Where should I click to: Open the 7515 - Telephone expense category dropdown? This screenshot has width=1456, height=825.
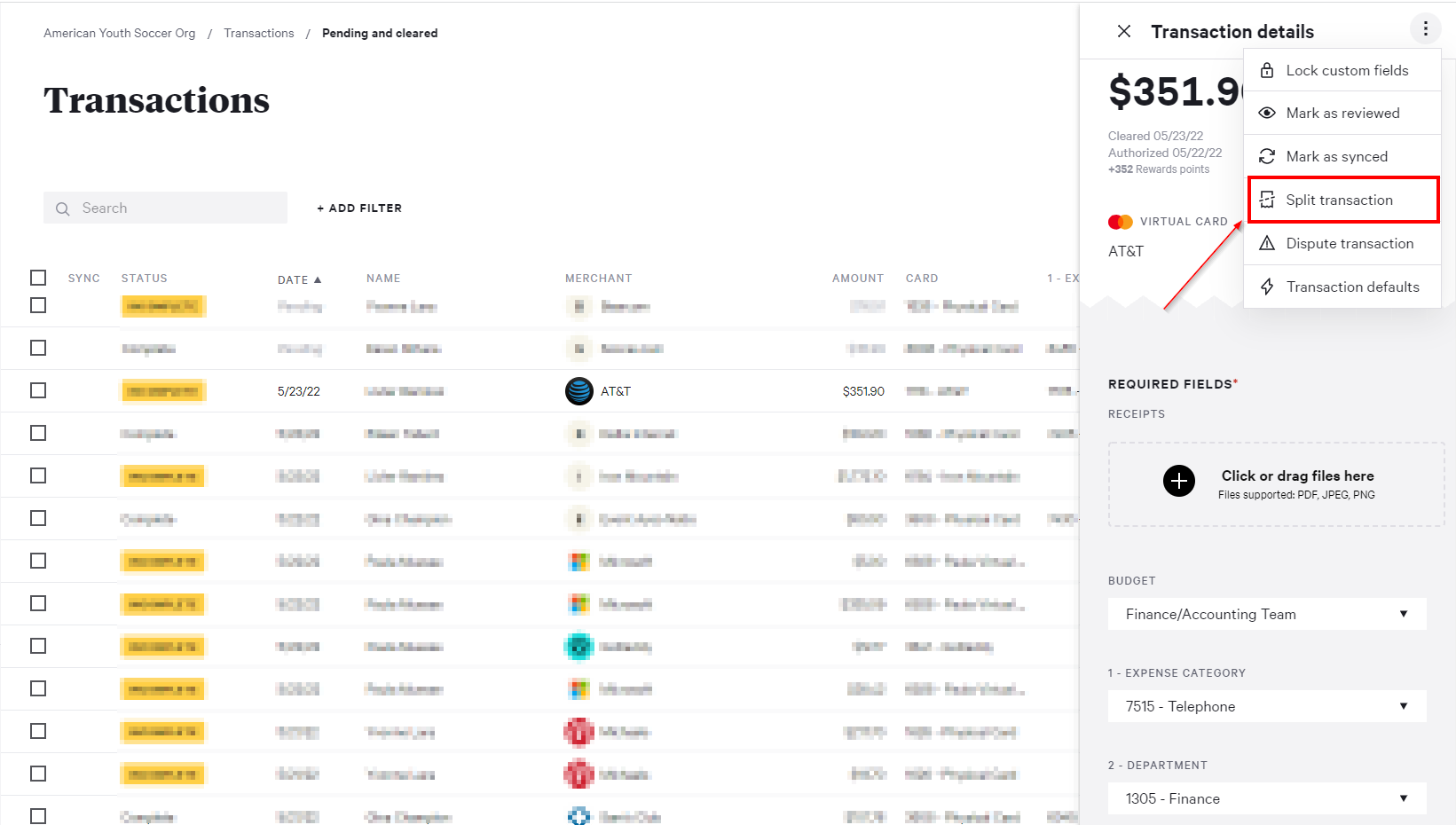click(x=1266, y=706)
